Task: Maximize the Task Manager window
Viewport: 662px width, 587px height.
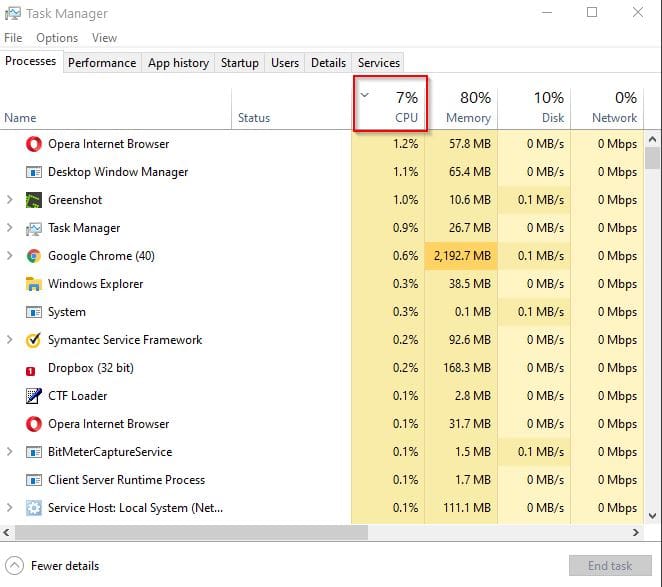Action: coord(592,12)
